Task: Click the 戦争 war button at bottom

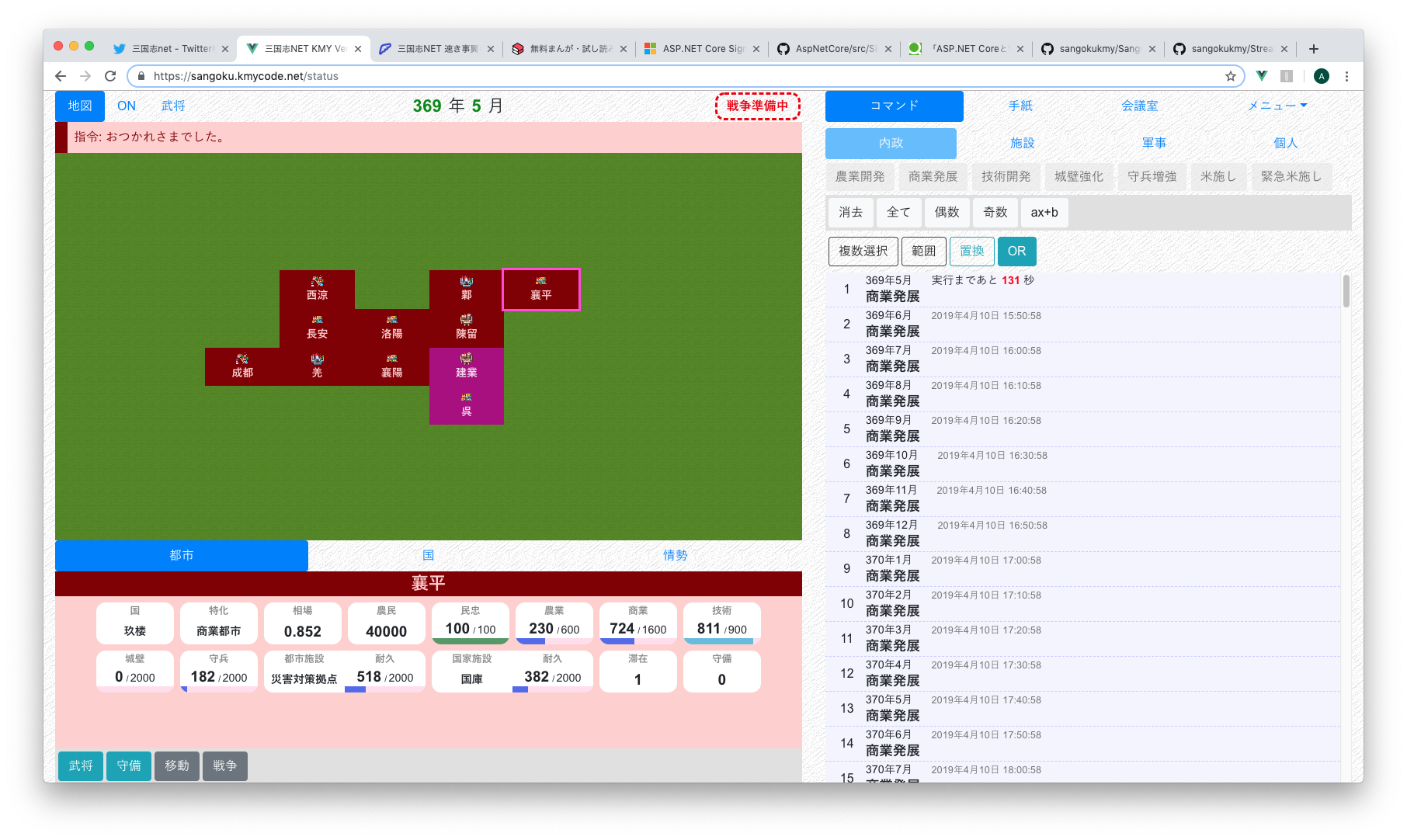Action: [225, 766]
